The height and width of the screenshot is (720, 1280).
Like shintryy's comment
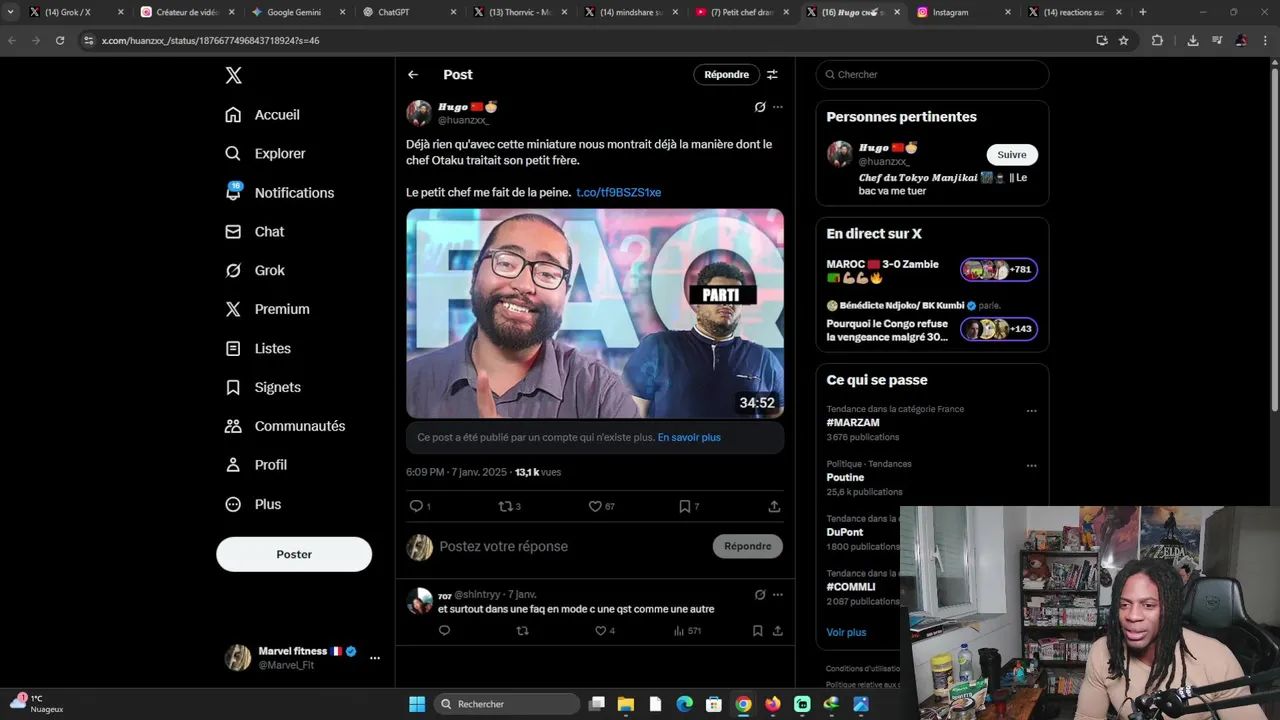(x=600, y=631)
